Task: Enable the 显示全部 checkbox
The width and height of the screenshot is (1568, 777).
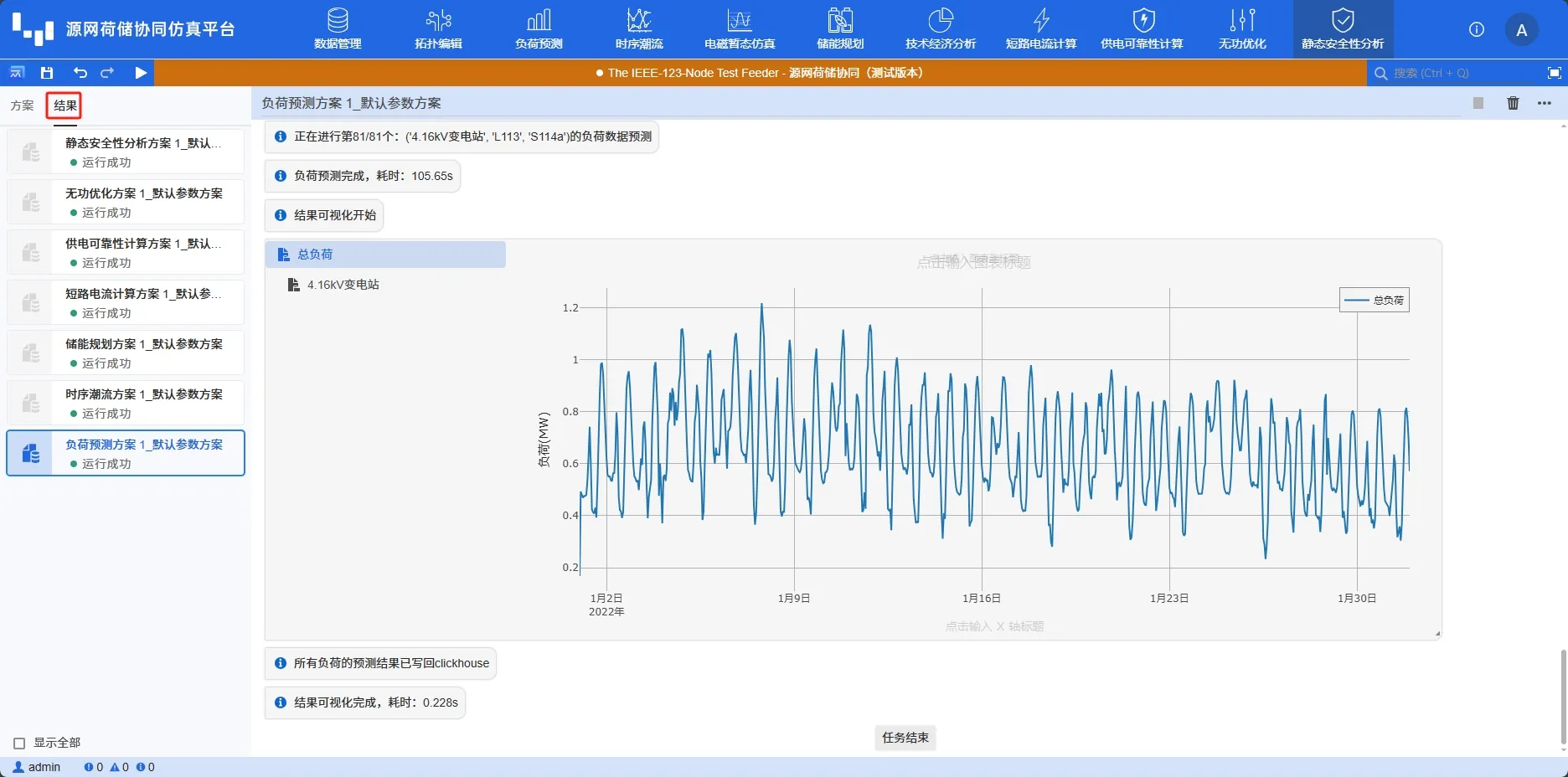Action: click(19, 744)
